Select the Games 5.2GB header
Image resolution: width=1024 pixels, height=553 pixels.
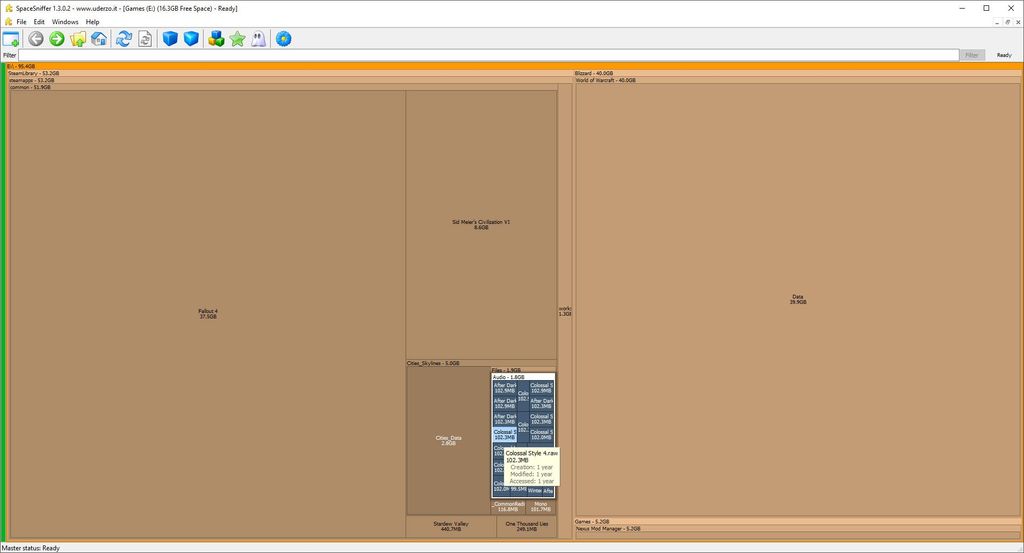click(798, 522)
